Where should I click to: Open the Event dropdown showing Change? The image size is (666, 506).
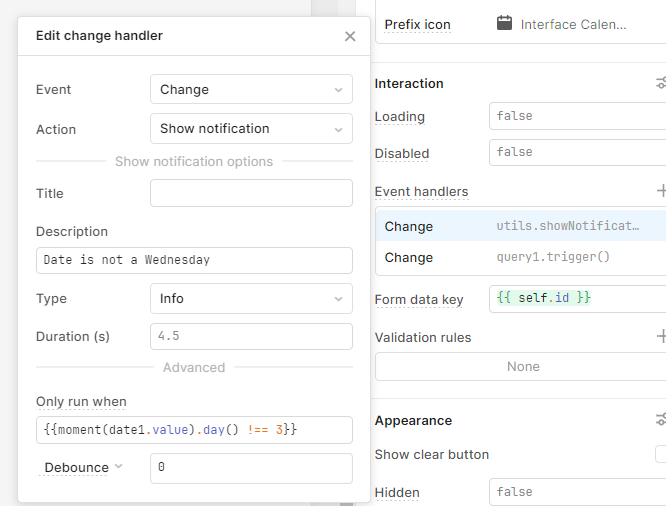point(251,89)
